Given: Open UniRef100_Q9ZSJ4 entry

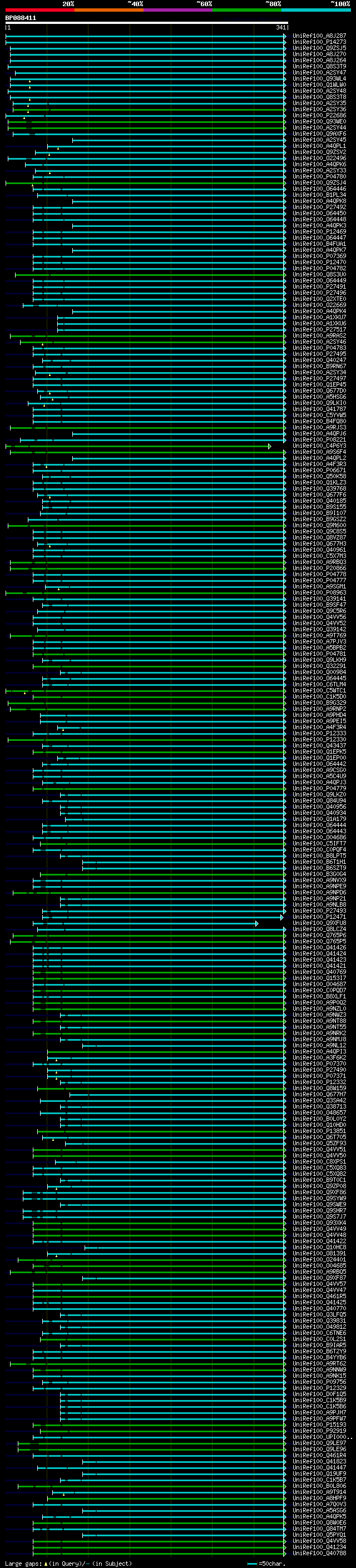Looking at the screenshot, I should [319, 182].
